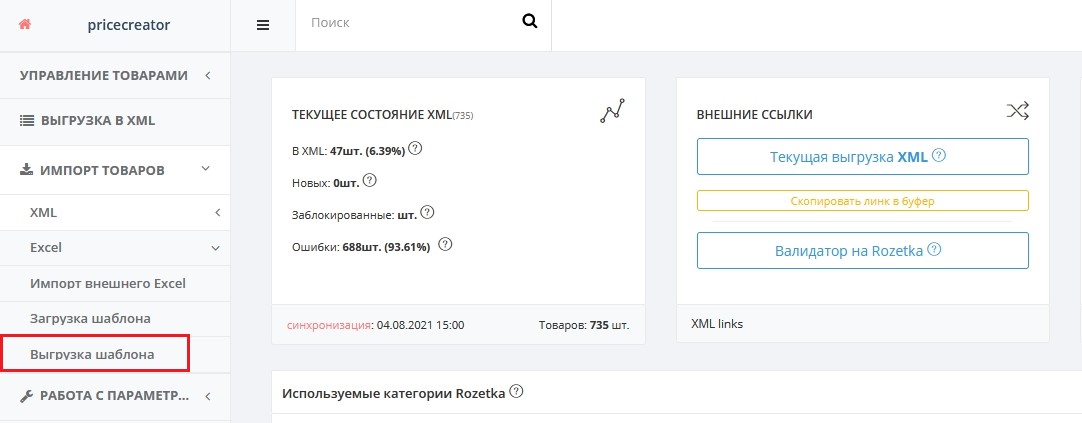Open help icon next to В XML count
The height and width of the screenshot is (423, 1082).
coord(415,148)
